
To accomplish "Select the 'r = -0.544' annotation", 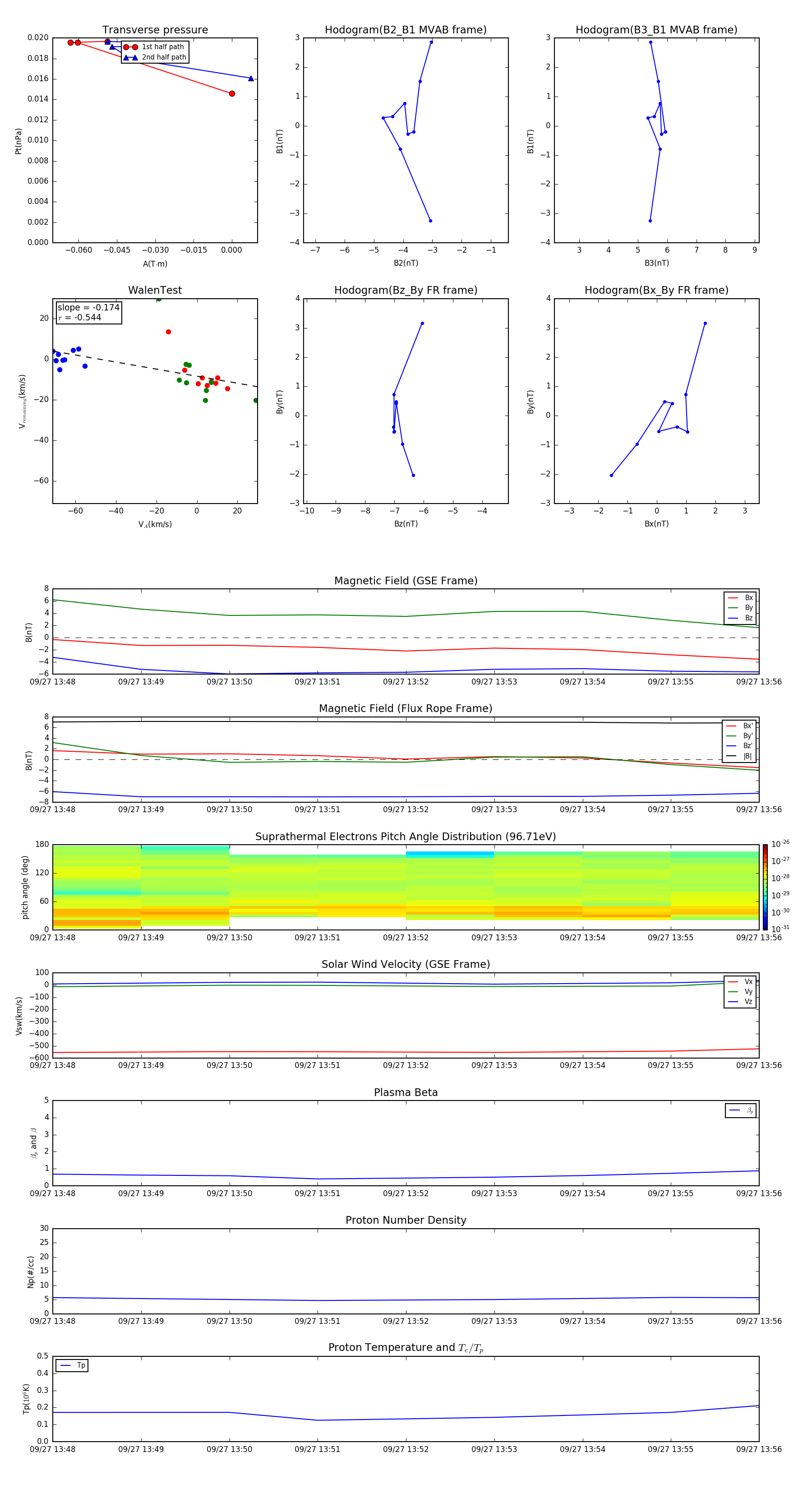I will pyautogui.click(x=80, y=317).
